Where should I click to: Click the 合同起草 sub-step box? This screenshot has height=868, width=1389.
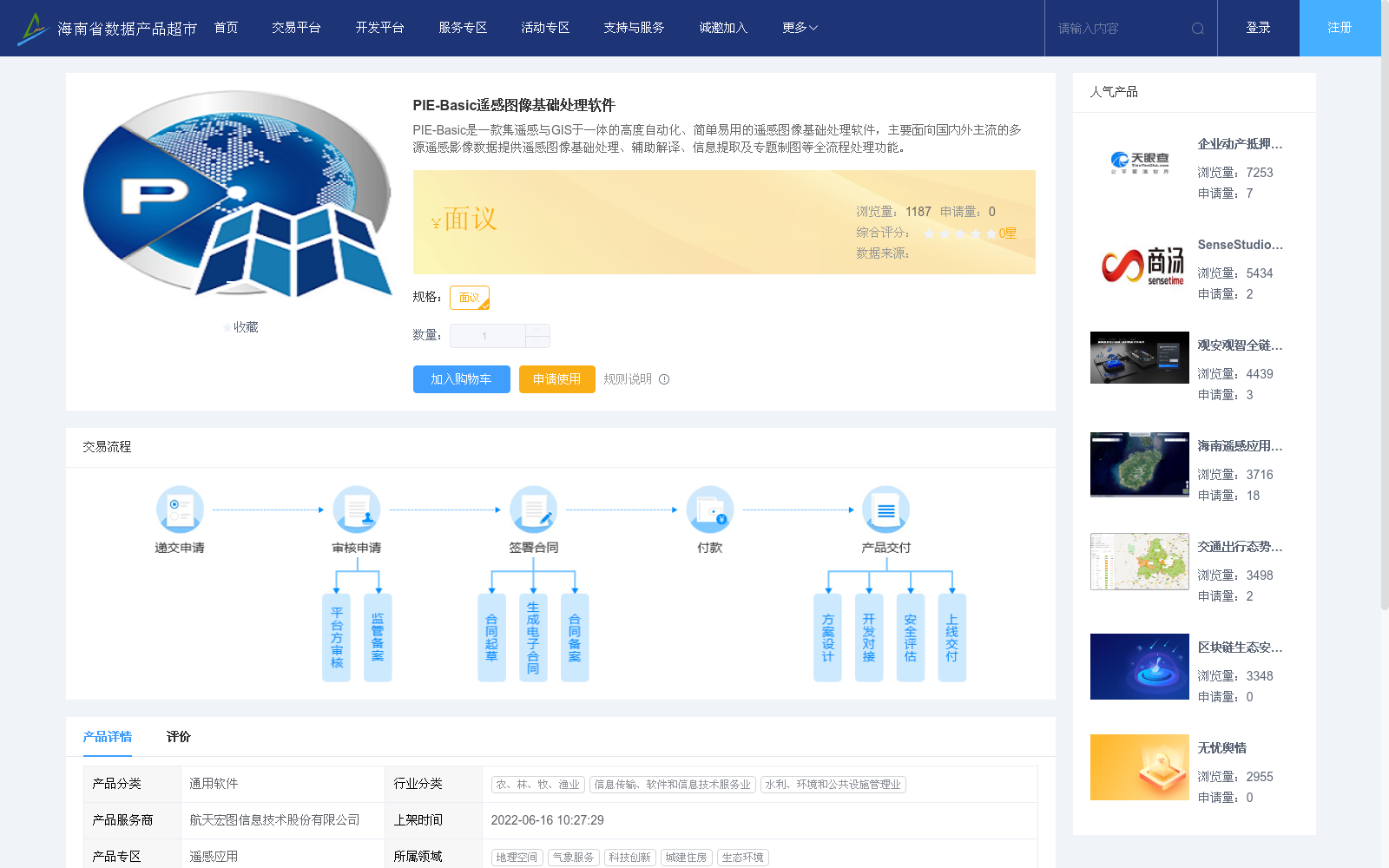pos(491,637)
